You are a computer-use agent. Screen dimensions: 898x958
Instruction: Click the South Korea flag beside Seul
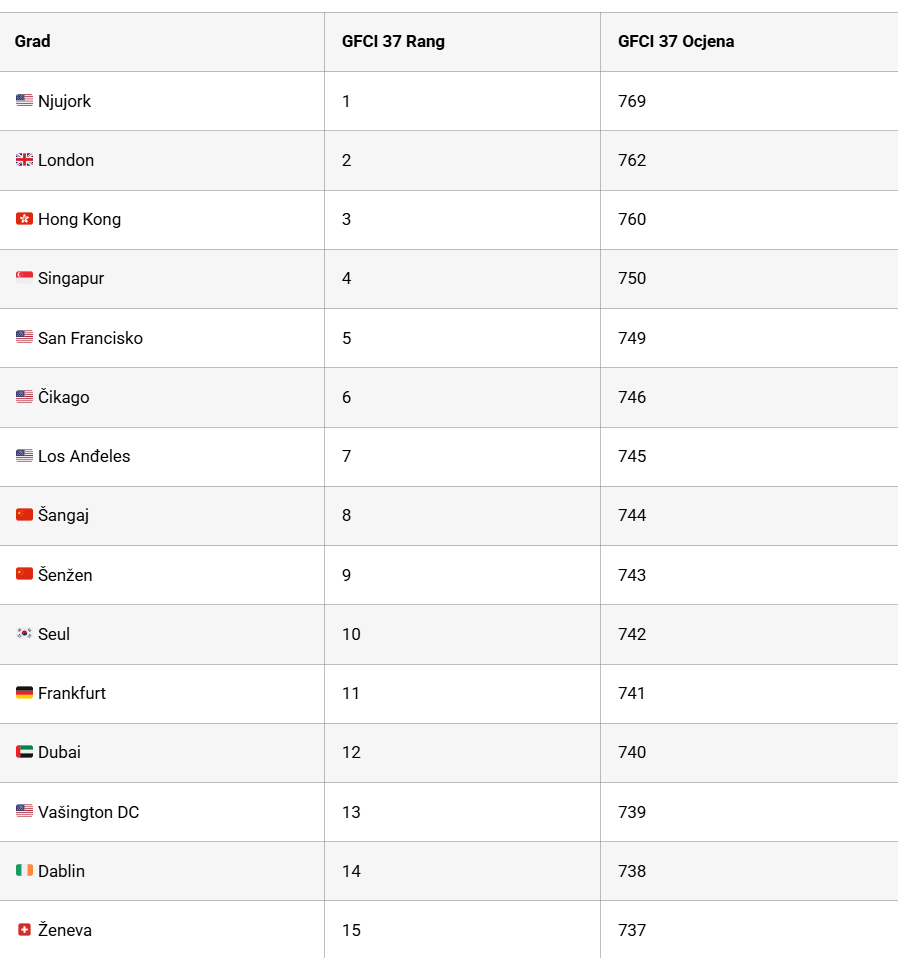pos(24,634)
